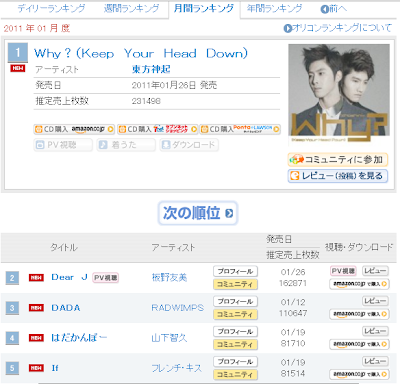Image resolution: width=400 pixels, height=384 pixels.
Task: Open the 年間ランキング tab
Action: coord(274,8)
